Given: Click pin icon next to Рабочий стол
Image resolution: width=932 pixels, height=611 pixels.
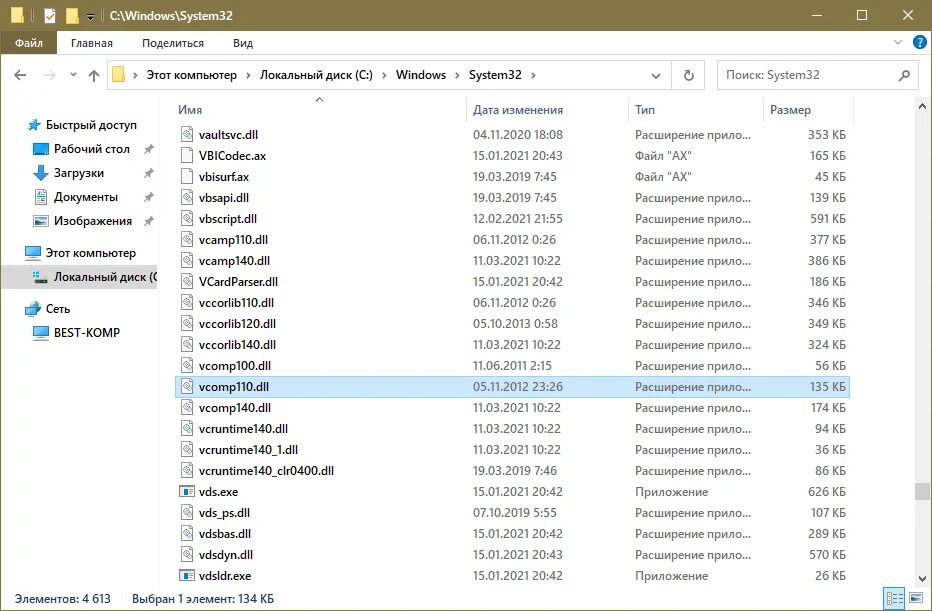Looking at the screenshot, I should pyautogui.click(x=149, y=149).
